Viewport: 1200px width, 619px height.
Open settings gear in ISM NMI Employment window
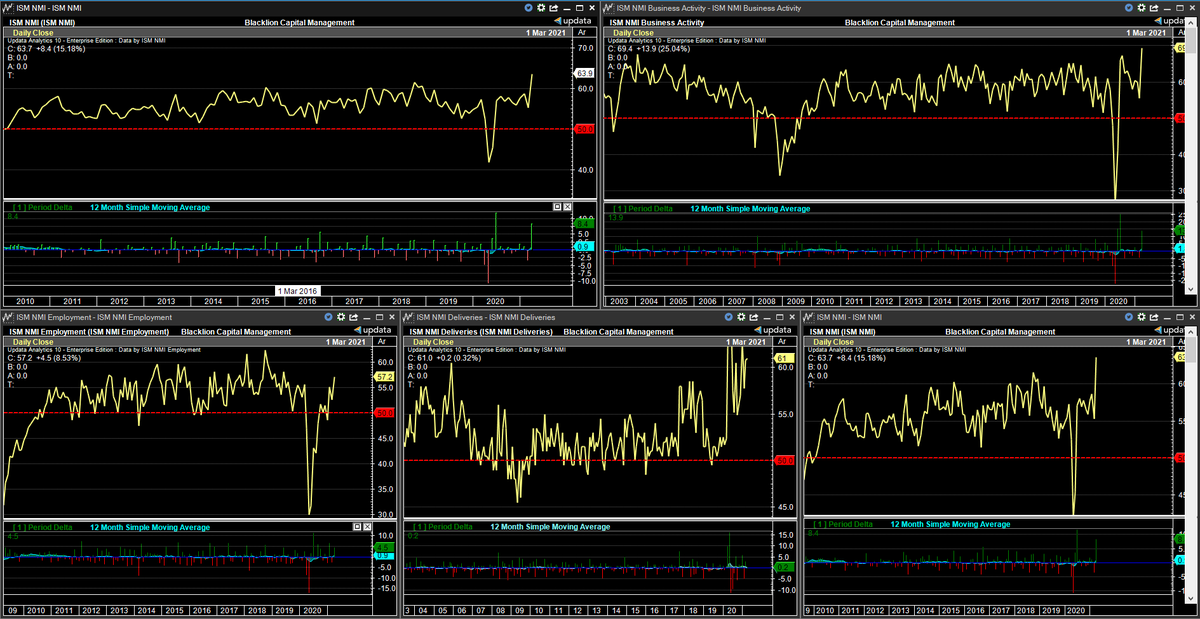(341, 317)
